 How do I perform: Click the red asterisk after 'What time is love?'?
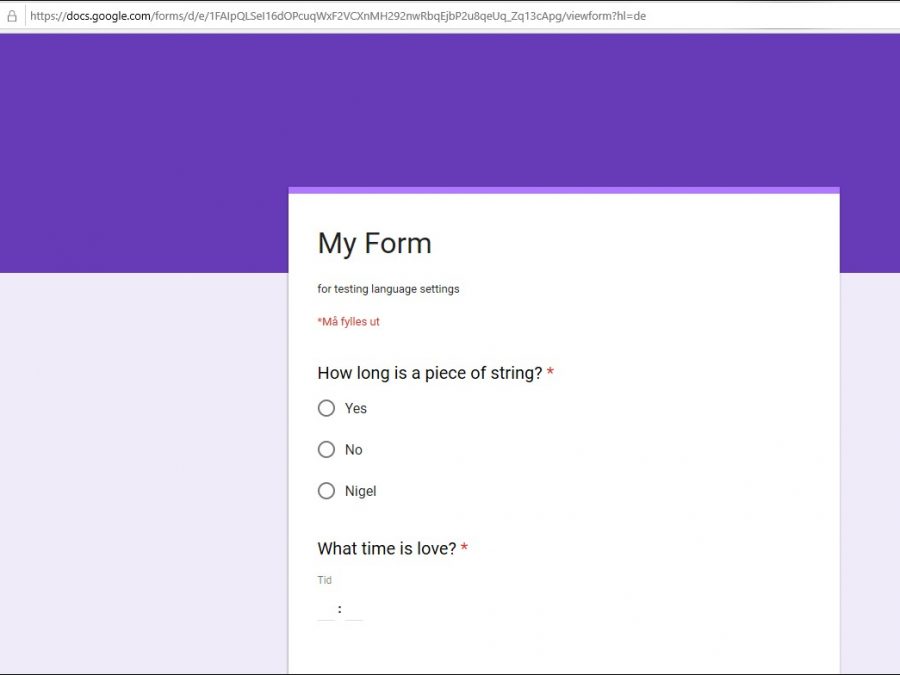click(x=464, y=548)
